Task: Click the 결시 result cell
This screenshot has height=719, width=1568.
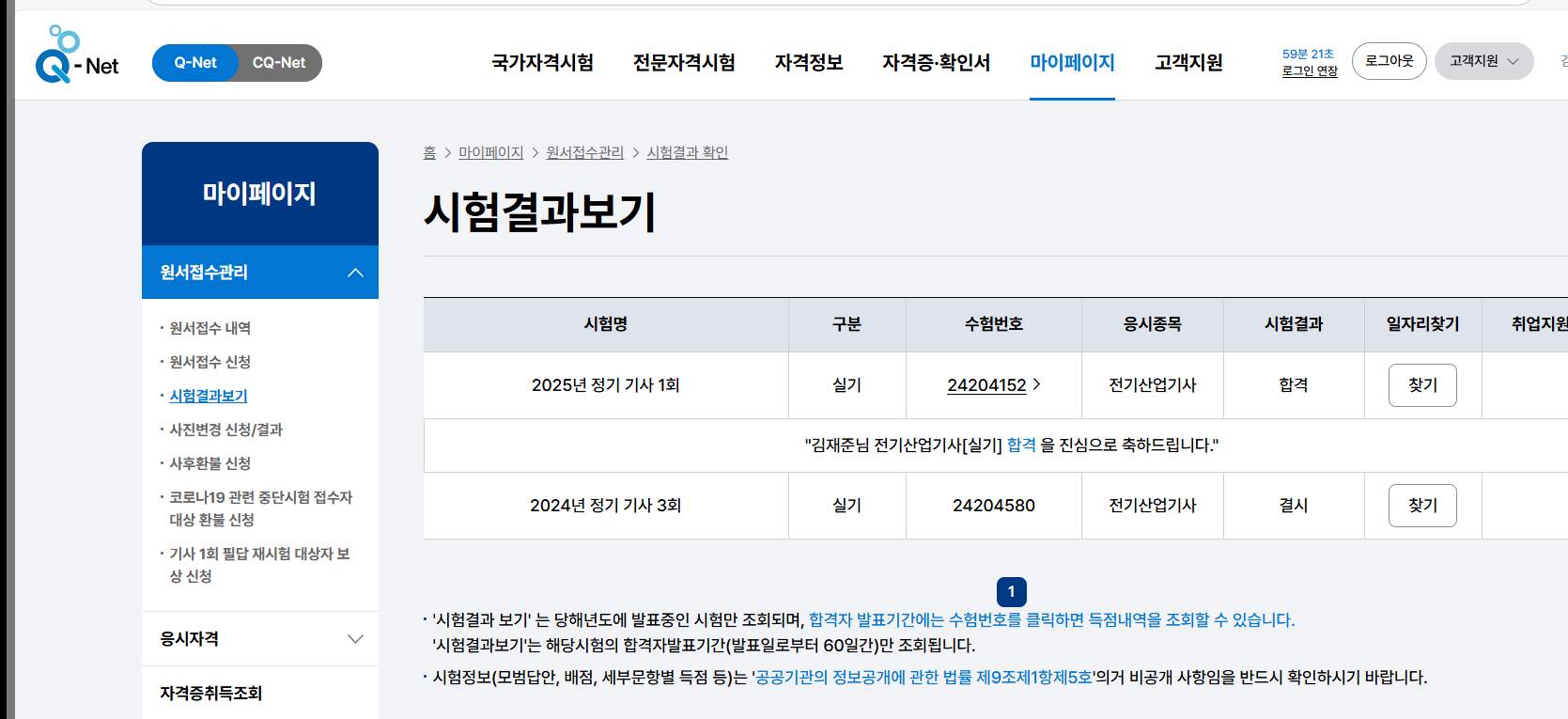Action: (x=1294, y=506)
